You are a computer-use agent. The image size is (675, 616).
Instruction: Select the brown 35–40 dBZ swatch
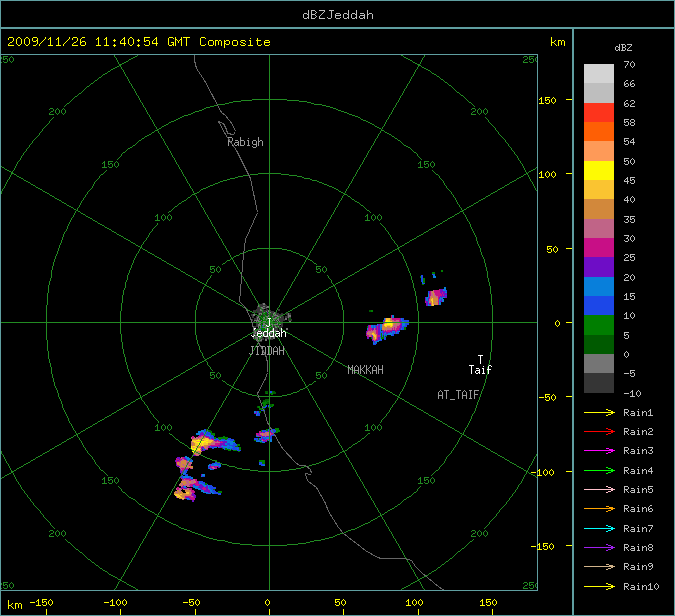tap(599, 209)
